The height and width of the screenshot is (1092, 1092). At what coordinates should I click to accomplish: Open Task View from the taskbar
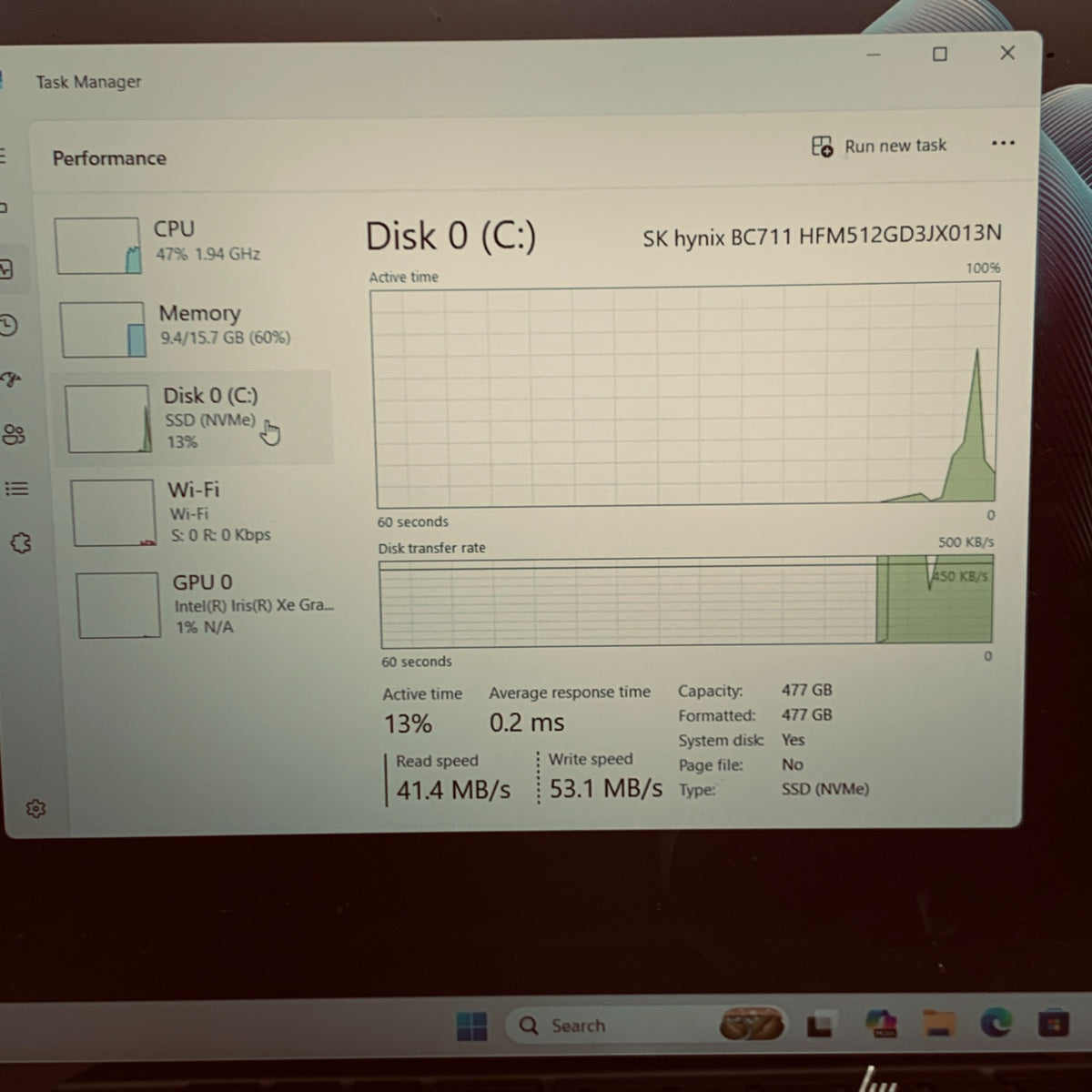pyautogui.click(x=820, y=1026)
